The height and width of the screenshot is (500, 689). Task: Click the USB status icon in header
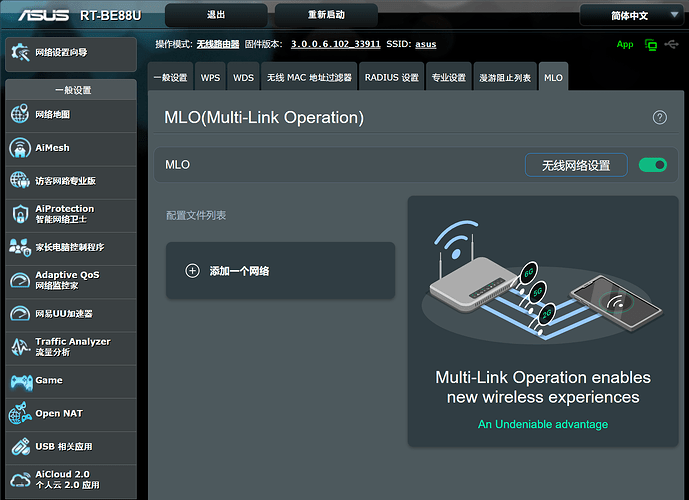pos(671,45)
